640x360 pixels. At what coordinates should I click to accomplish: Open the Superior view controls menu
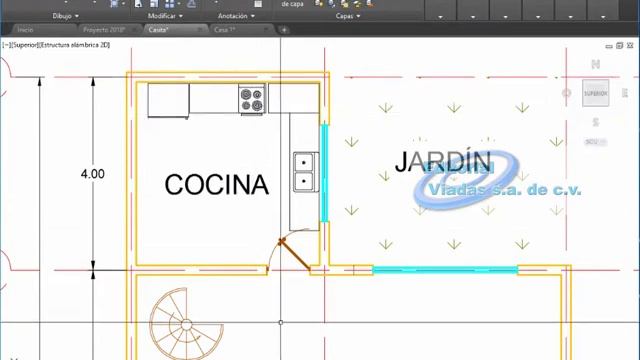coord(24,45)
